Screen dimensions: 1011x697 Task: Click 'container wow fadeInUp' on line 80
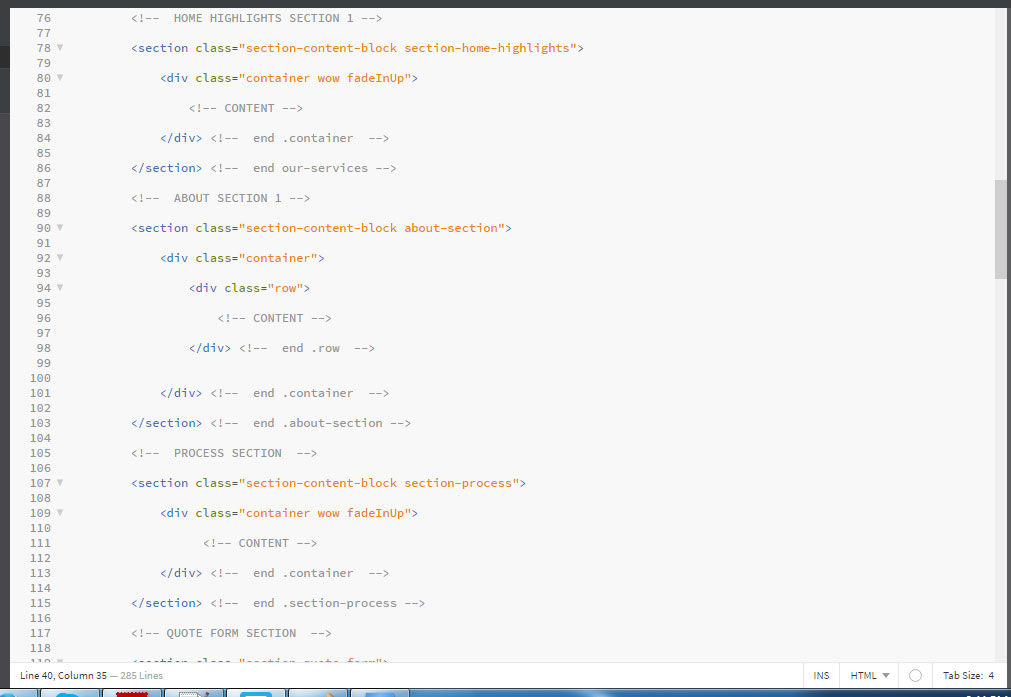tap(325, 78)
